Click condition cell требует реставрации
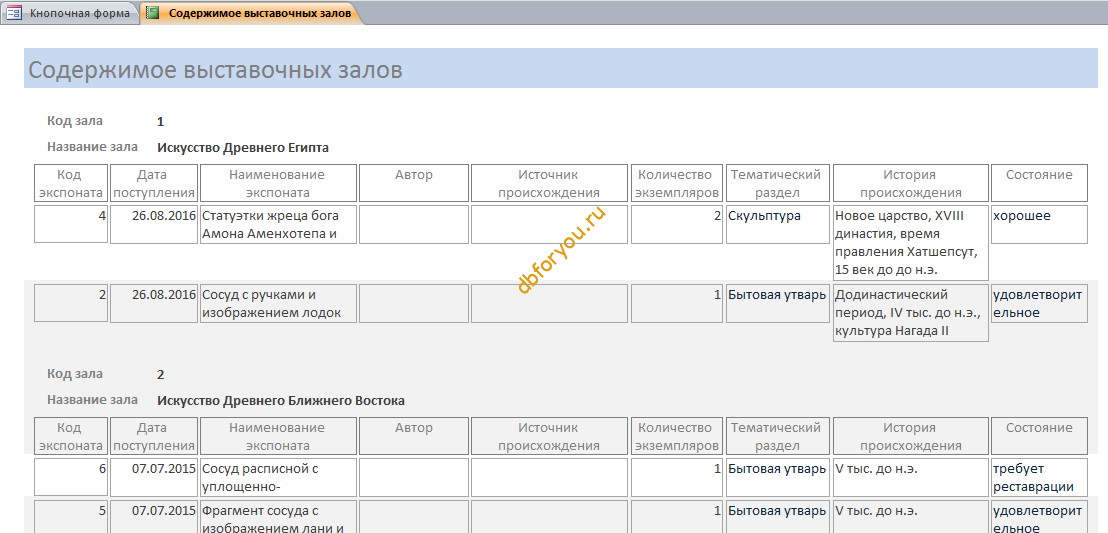Screen dimensions: 1108x533 click(x=1039, y=476)
